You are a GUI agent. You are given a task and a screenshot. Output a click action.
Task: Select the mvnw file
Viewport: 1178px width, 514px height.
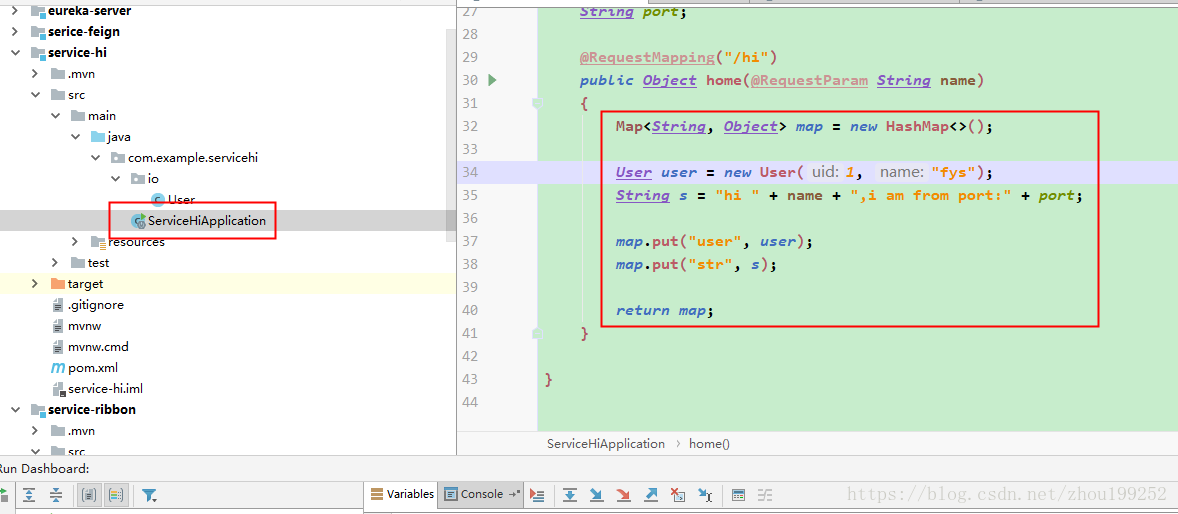click(84, 326)
